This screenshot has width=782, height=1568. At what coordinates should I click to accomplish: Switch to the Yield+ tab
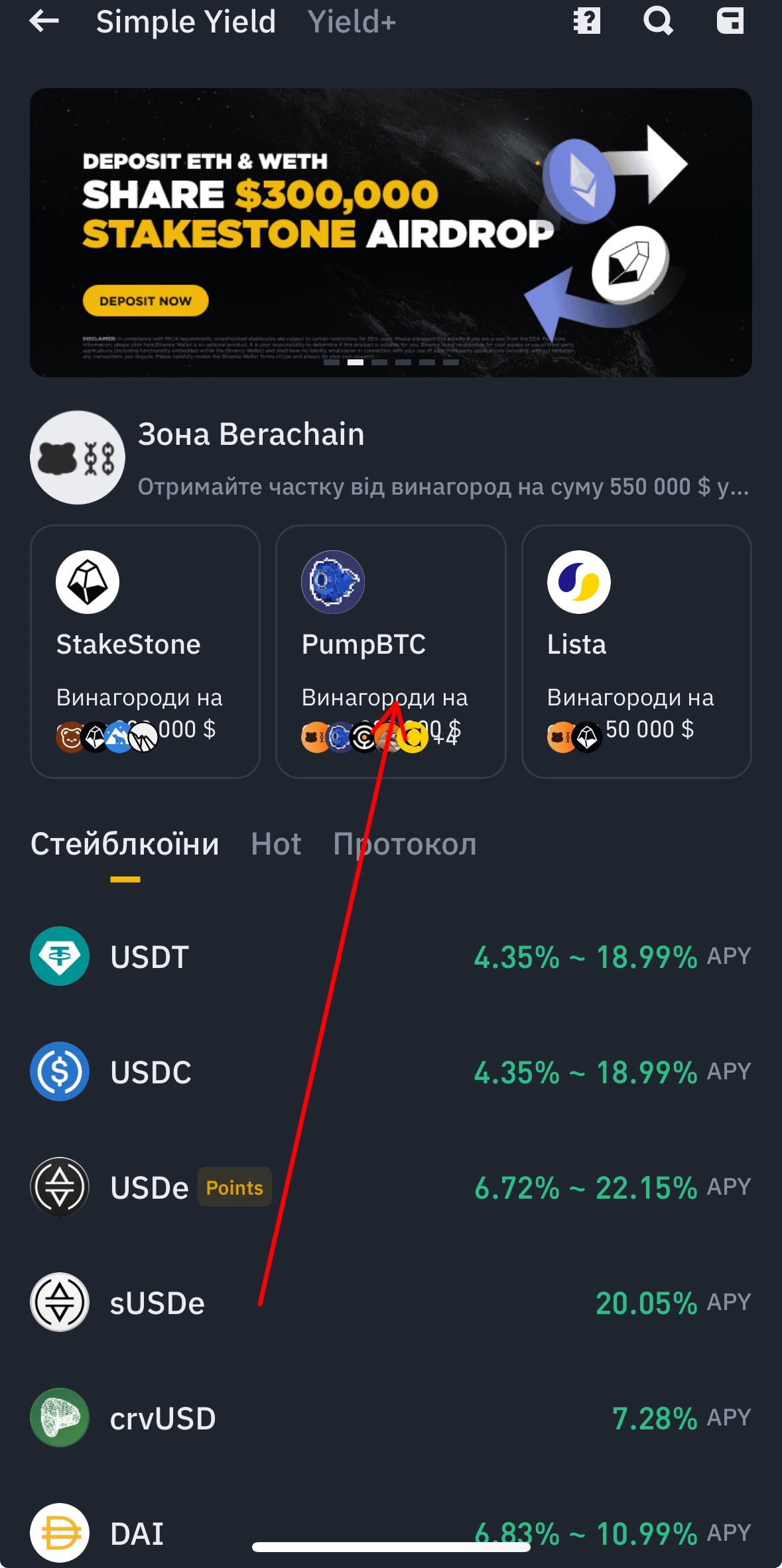pyautogui.click(x=352, y=22)
